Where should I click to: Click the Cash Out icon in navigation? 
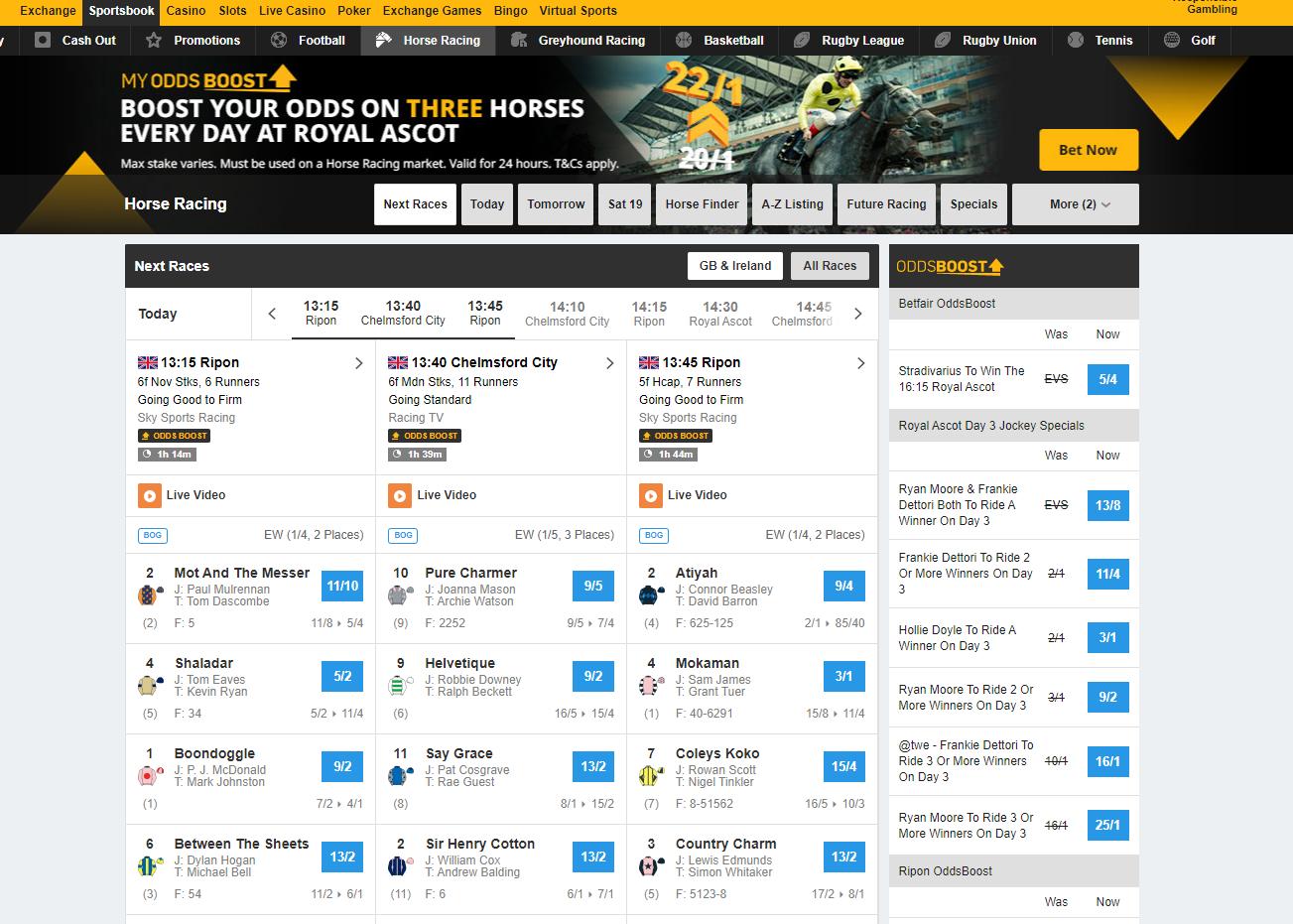coord(43,41)
